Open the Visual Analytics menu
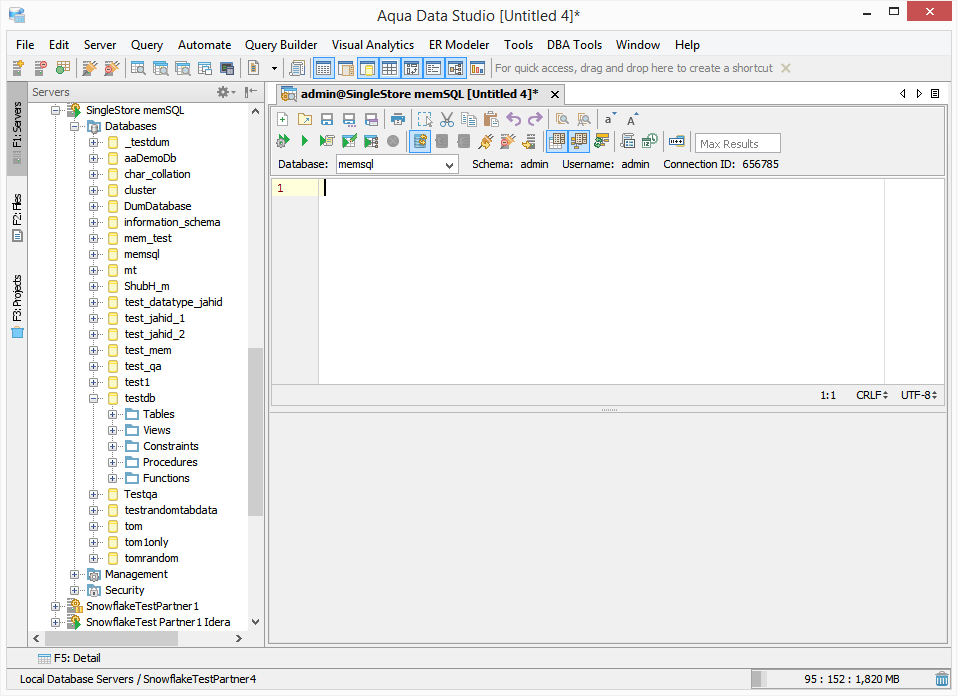Image resolution: width=958 pixels, height=696 pixels. (373, 45)
